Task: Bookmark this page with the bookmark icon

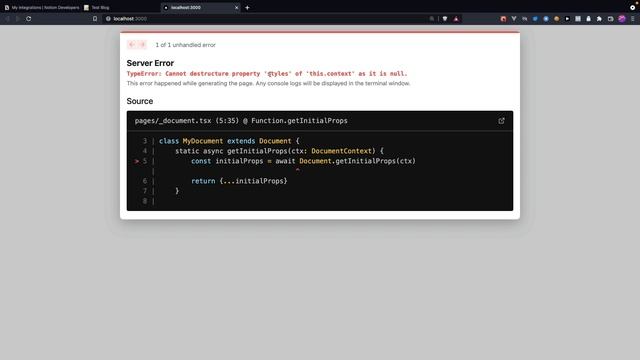Action: [x=95, y=19]
